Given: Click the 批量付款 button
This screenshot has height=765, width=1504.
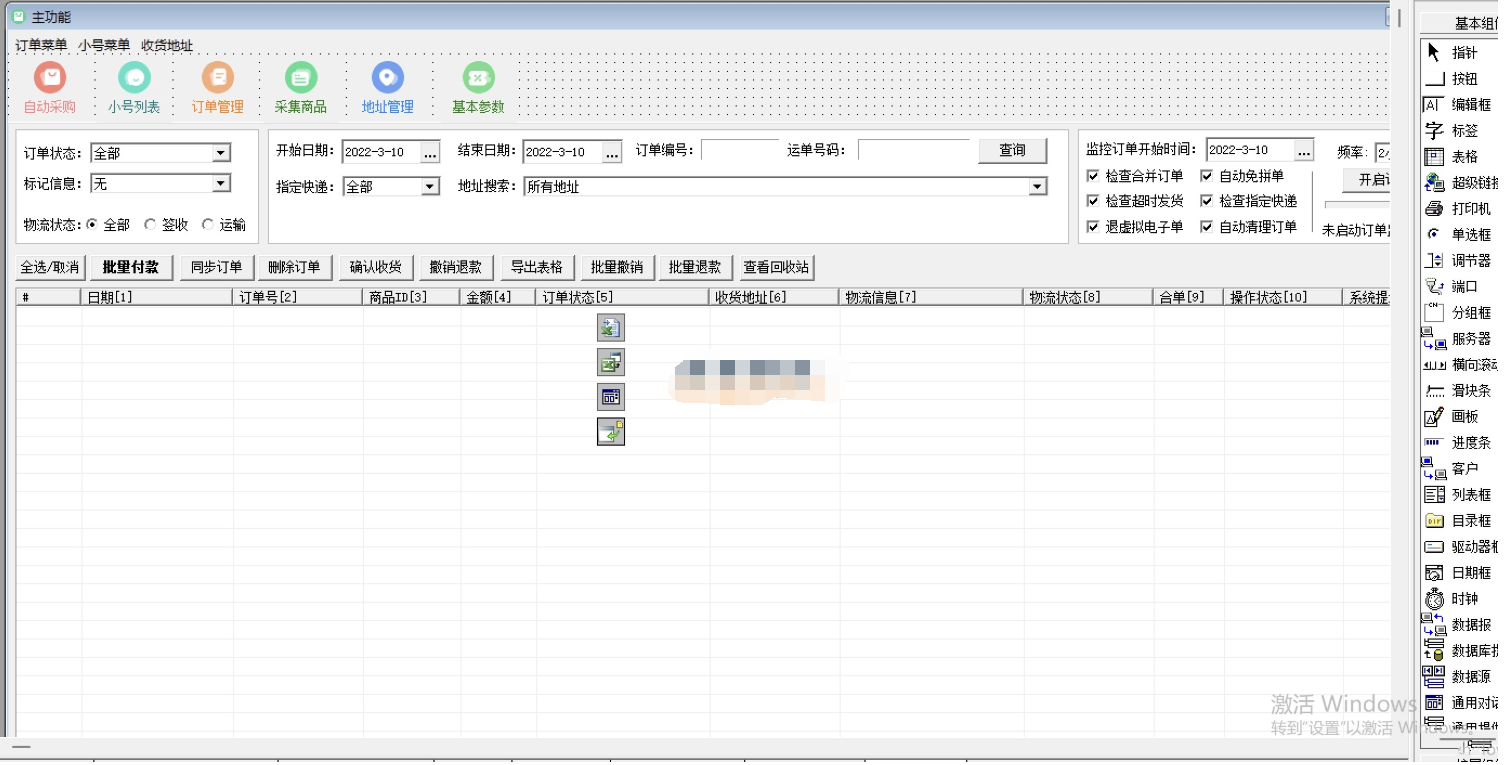Looking at the screenshot, I should (x=130, y=267).
